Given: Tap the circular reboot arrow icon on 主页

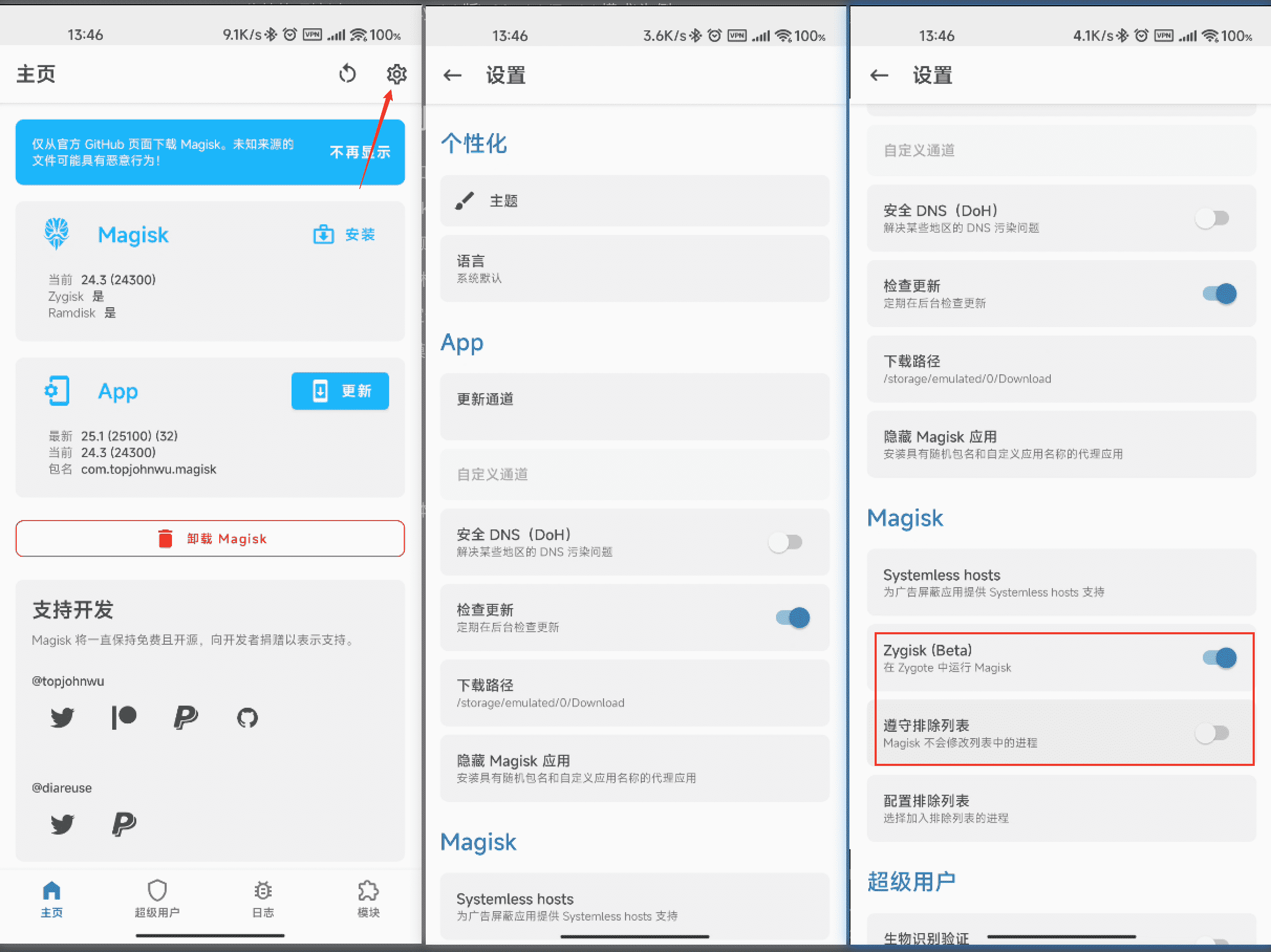Looking at the screenshot, I should tap(347, 74).
